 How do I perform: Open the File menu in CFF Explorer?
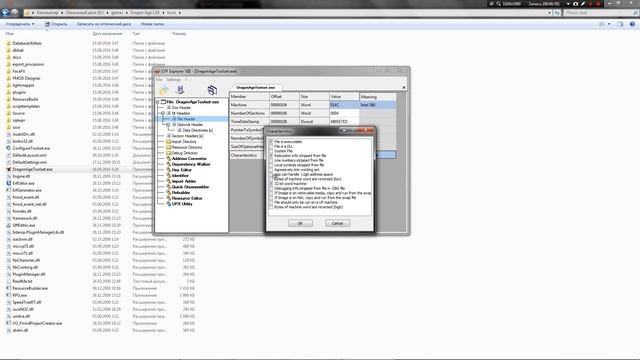point(159,80)
